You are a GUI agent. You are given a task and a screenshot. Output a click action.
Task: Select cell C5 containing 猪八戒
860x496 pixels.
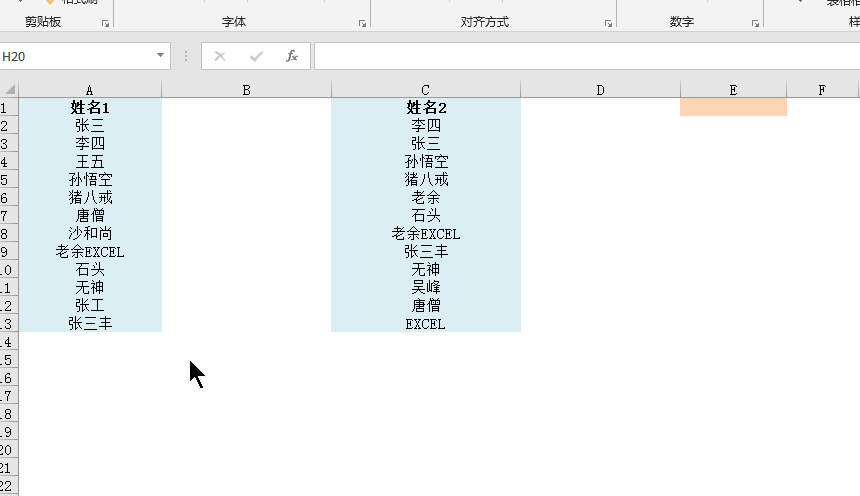pyautogui.click(x=426, y=179)
